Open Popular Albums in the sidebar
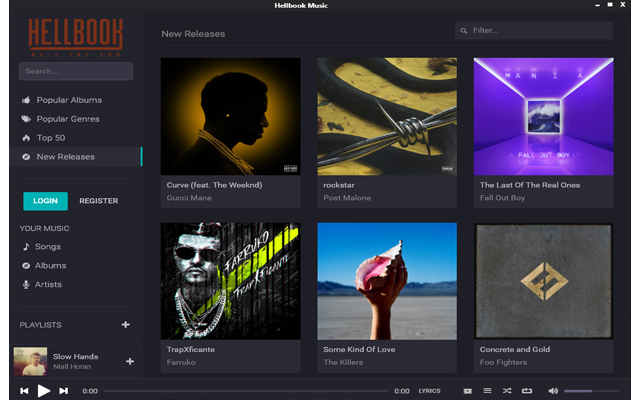The image size is (640, 400). (x=69, y=100)
